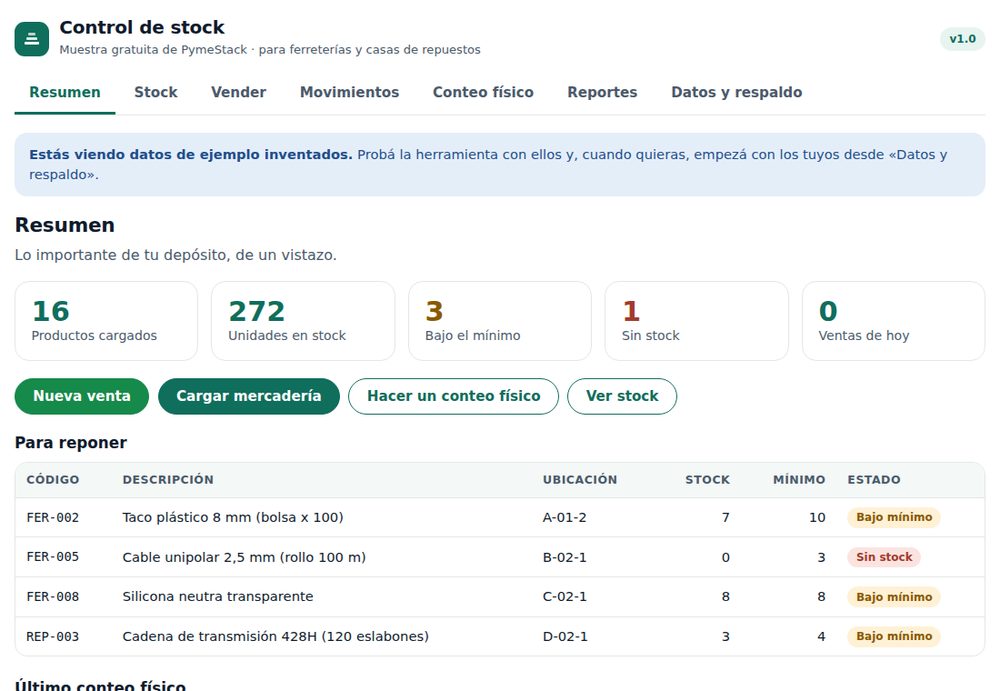Viewport: 1000px width, 691px height.
Task: Select the 272 Unidades en stock card
Action: (303, 321)
